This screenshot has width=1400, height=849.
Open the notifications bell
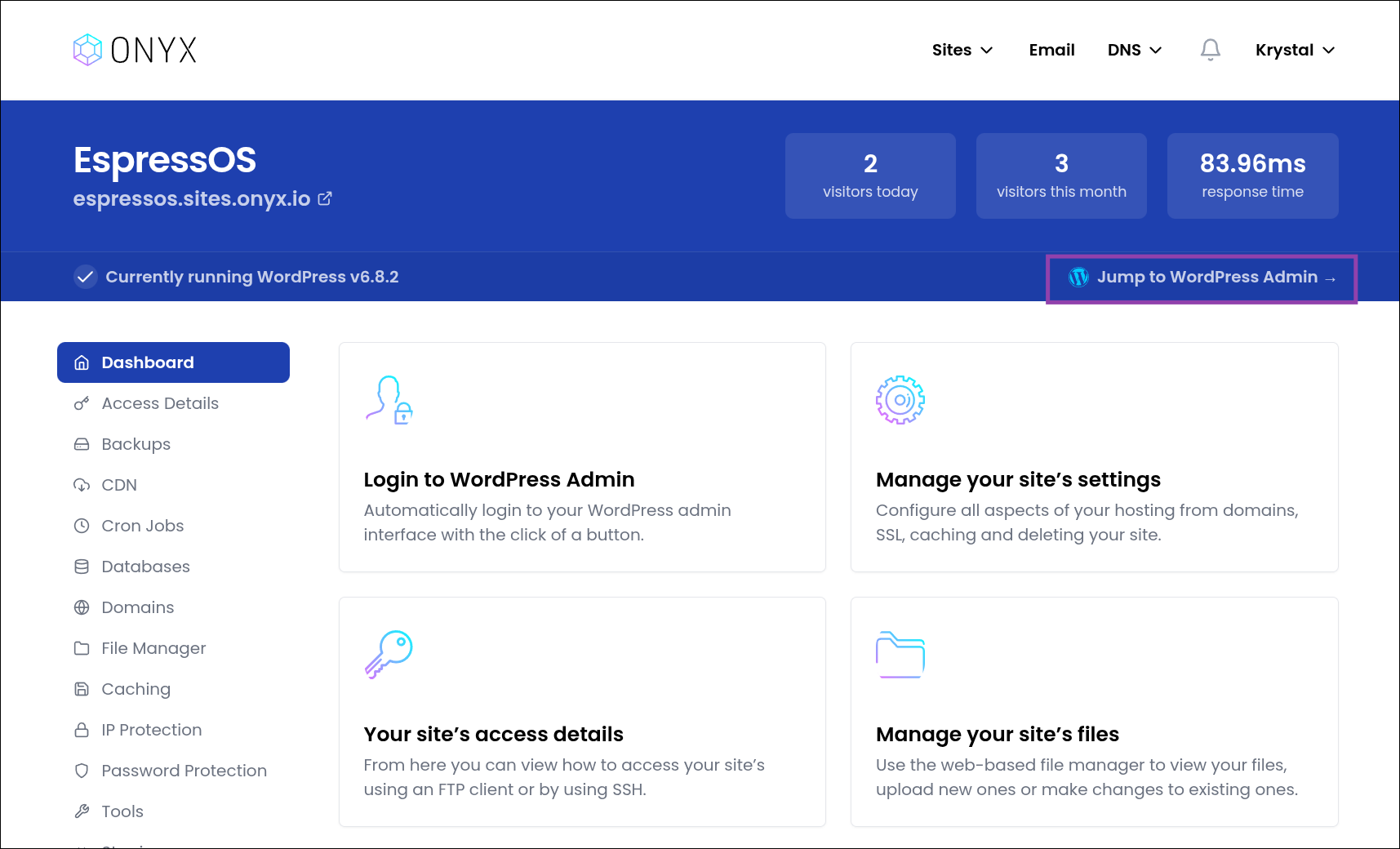(x=1210, y=50)
